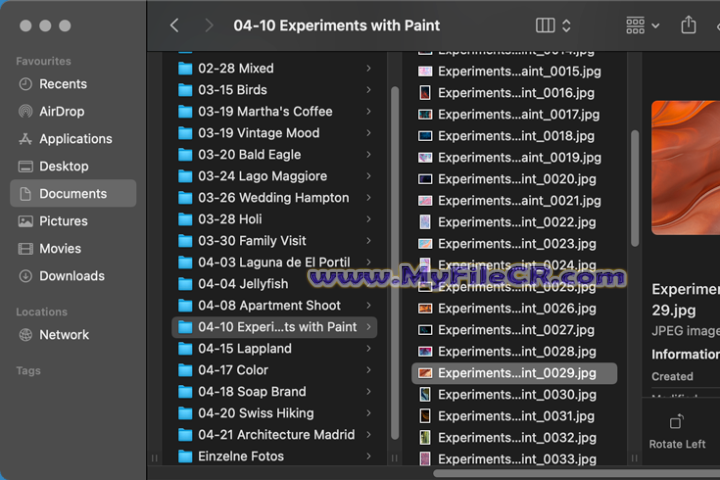Go back with the left chevron button
The width and height of the screenshot is (720, 480).
tap(174, 25)
